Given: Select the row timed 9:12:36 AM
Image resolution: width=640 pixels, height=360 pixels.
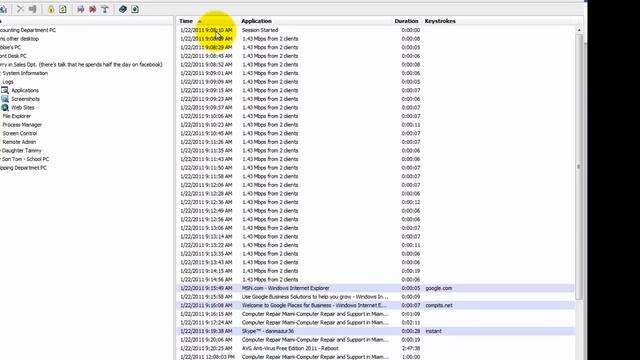Looking at the screenshot, I should 376,202.
